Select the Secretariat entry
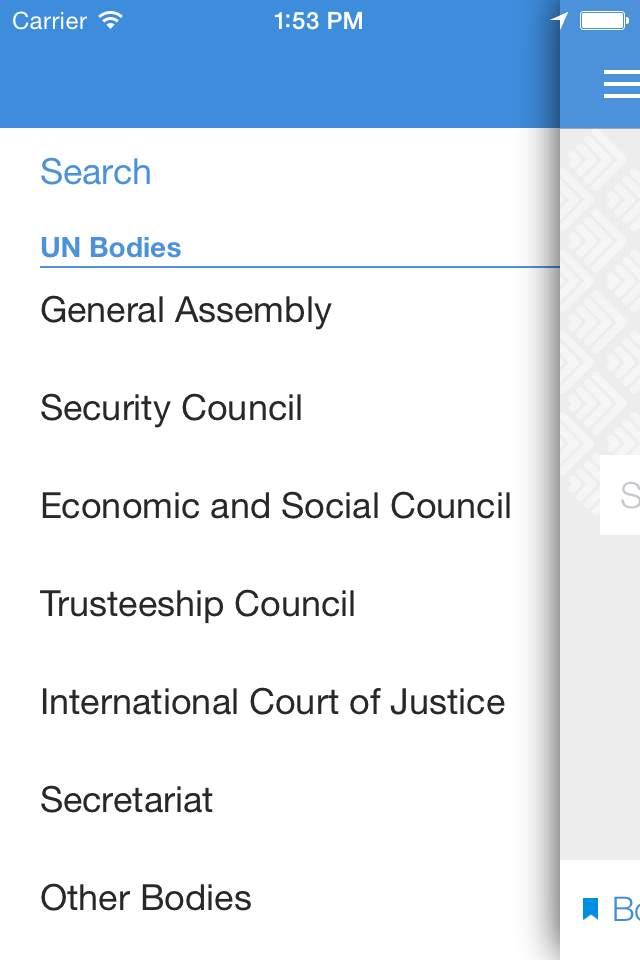640x960 pixels. (127, 800)
